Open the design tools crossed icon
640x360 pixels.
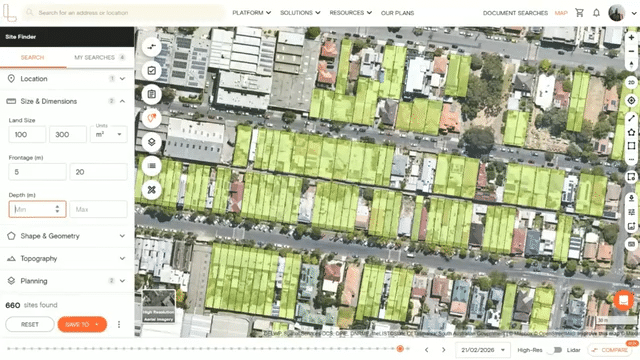click(x=151, y=190)
